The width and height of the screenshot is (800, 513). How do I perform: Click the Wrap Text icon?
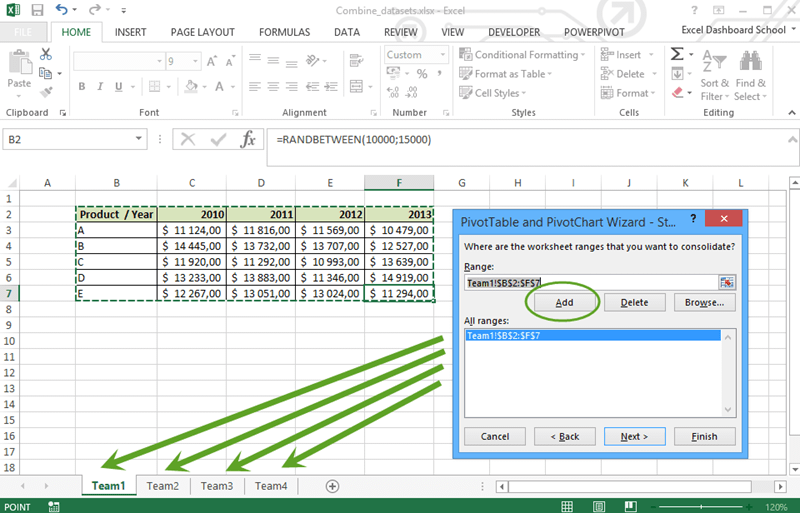356,60
